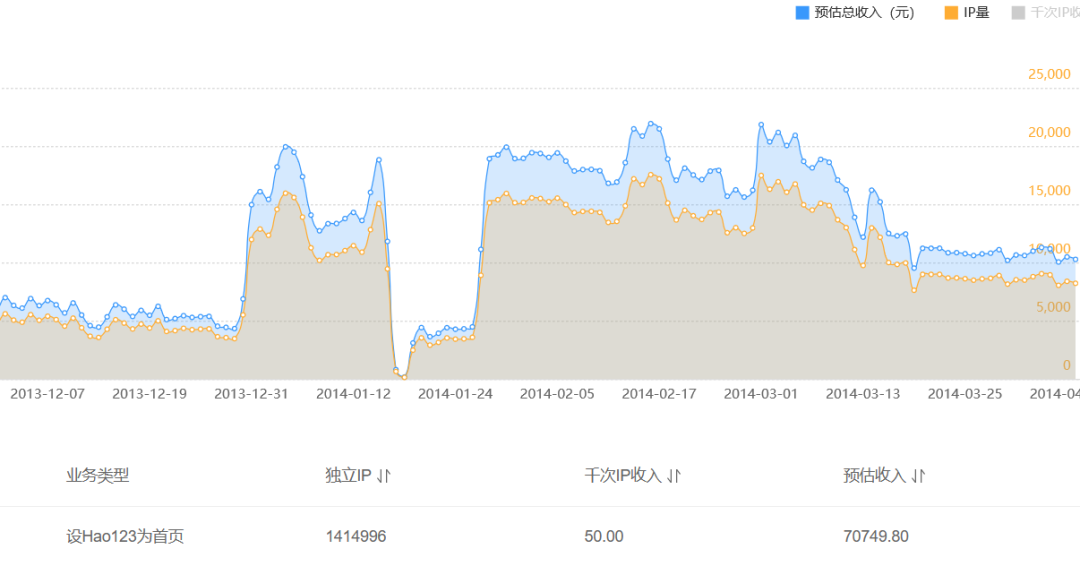Pick the 2014-02-05 date axis label
The image size is (1080, 566).
(x=557, y=394)
